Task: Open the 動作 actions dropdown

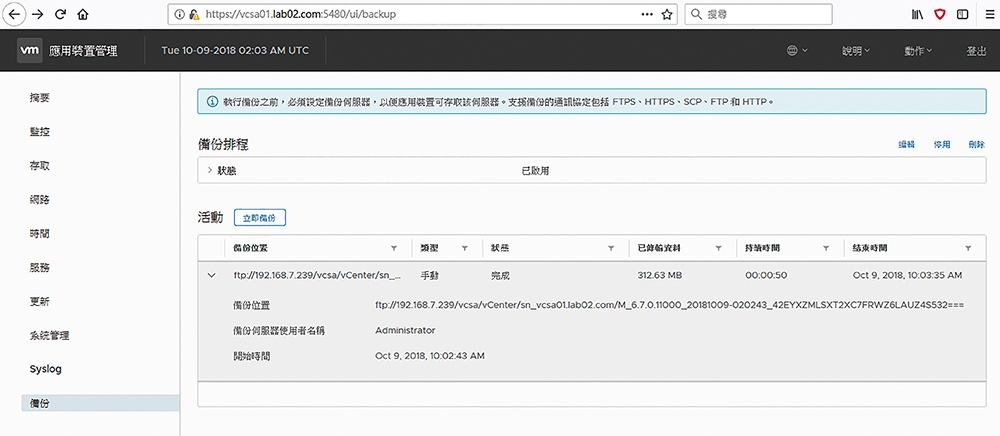Action: coord(917,50)
